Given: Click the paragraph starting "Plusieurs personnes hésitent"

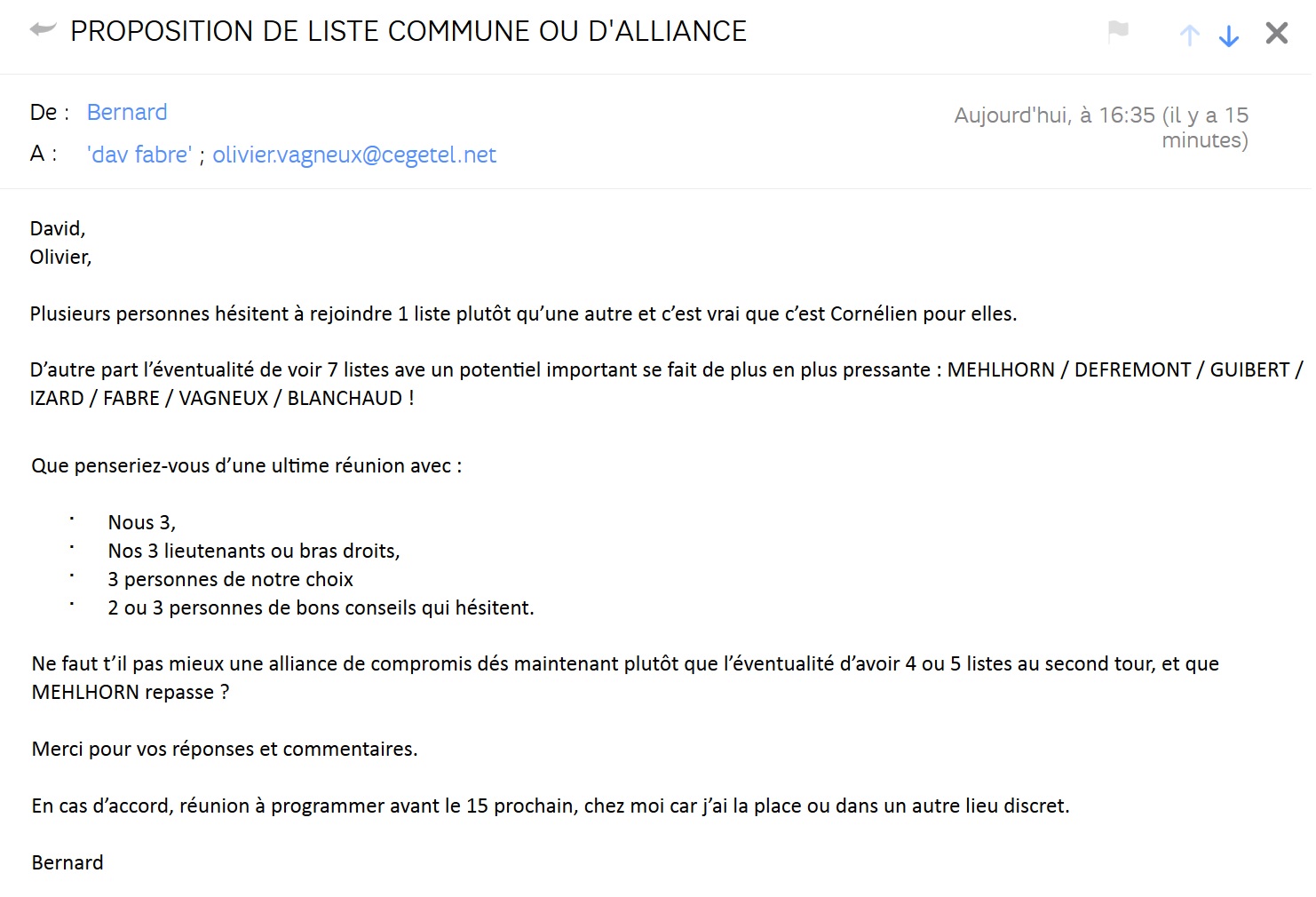Looking at the screenshot, I should click(x=523, y=314).
